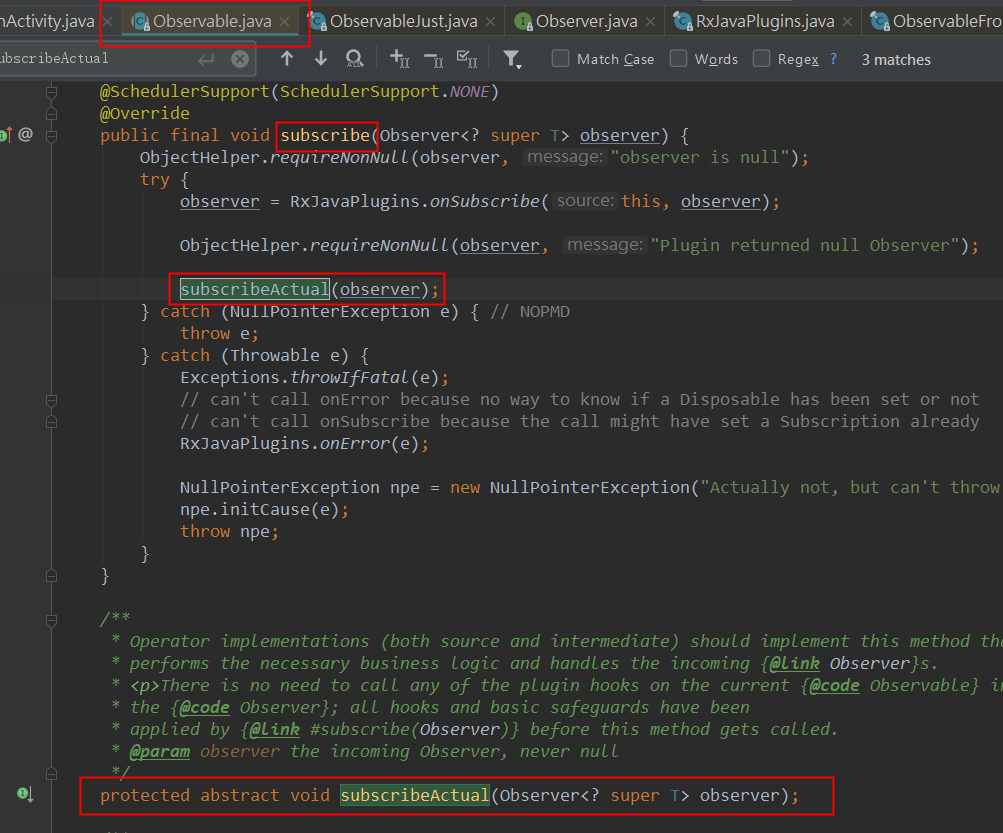Open the search filter funnel dropdown
This screenshot has height=833, width=1003.
(512, 60)
